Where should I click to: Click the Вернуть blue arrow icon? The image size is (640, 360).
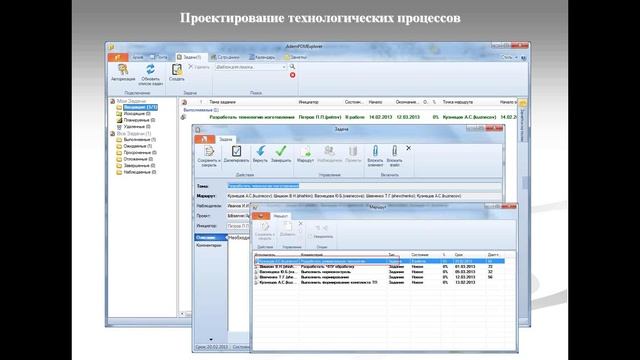(x=260, y=151)
